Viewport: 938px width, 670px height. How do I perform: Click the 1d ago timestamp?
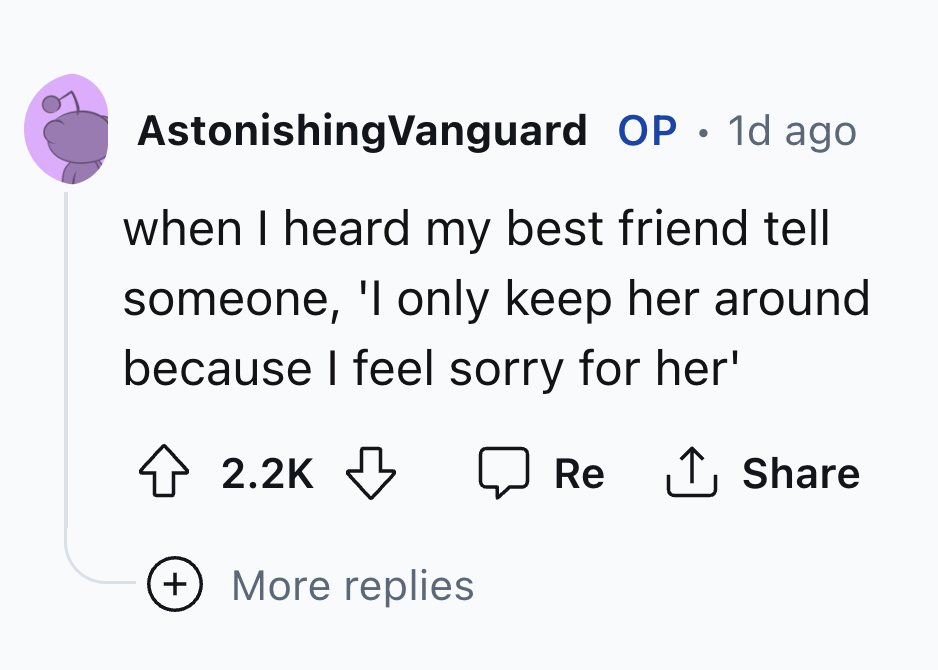point(791,130)
